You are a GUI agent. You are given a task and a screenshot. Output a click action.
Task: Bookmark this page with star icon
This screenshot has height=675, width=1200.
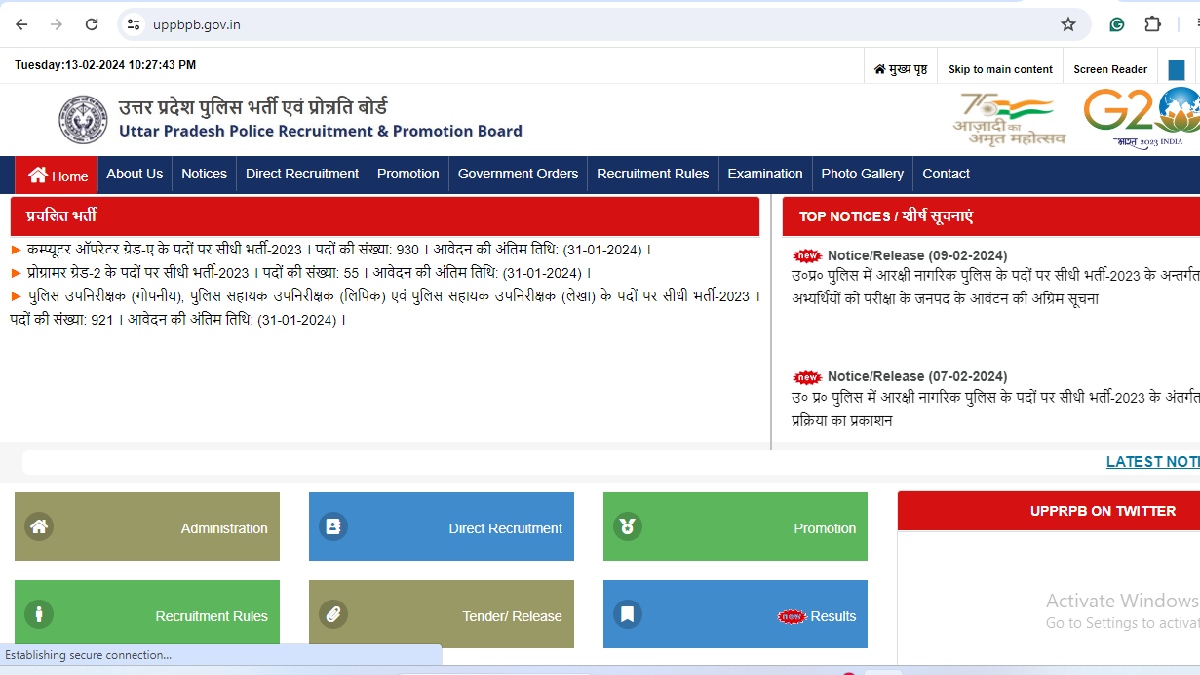1068,24
